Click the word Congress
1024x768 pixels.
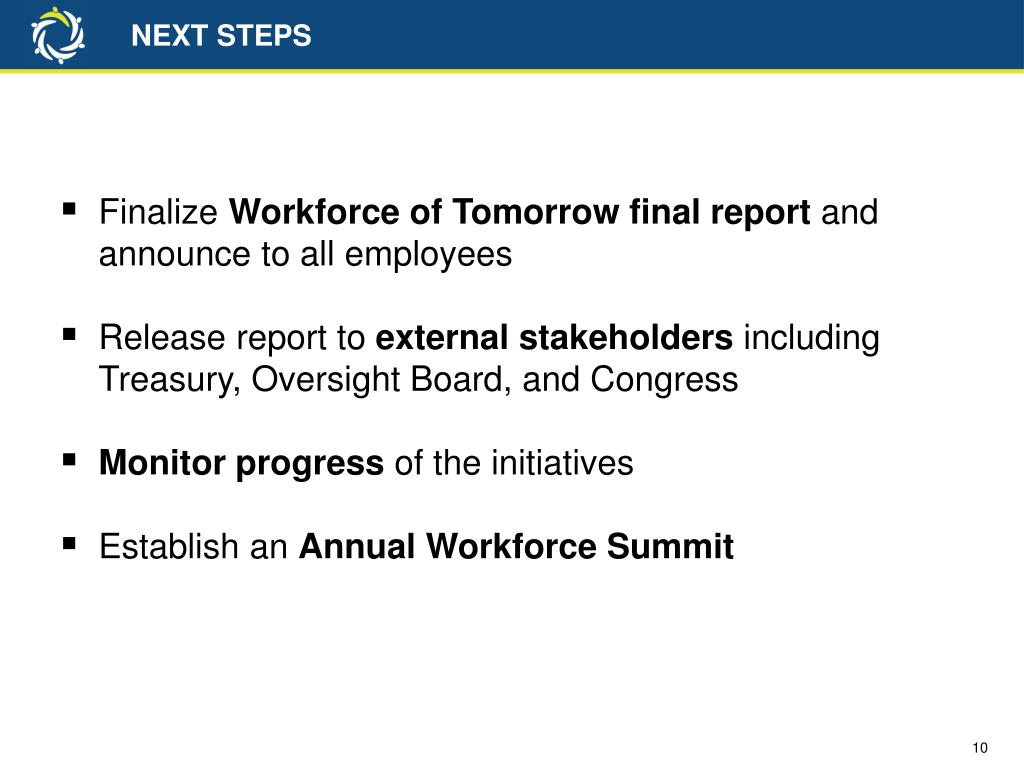click(664, 380)
